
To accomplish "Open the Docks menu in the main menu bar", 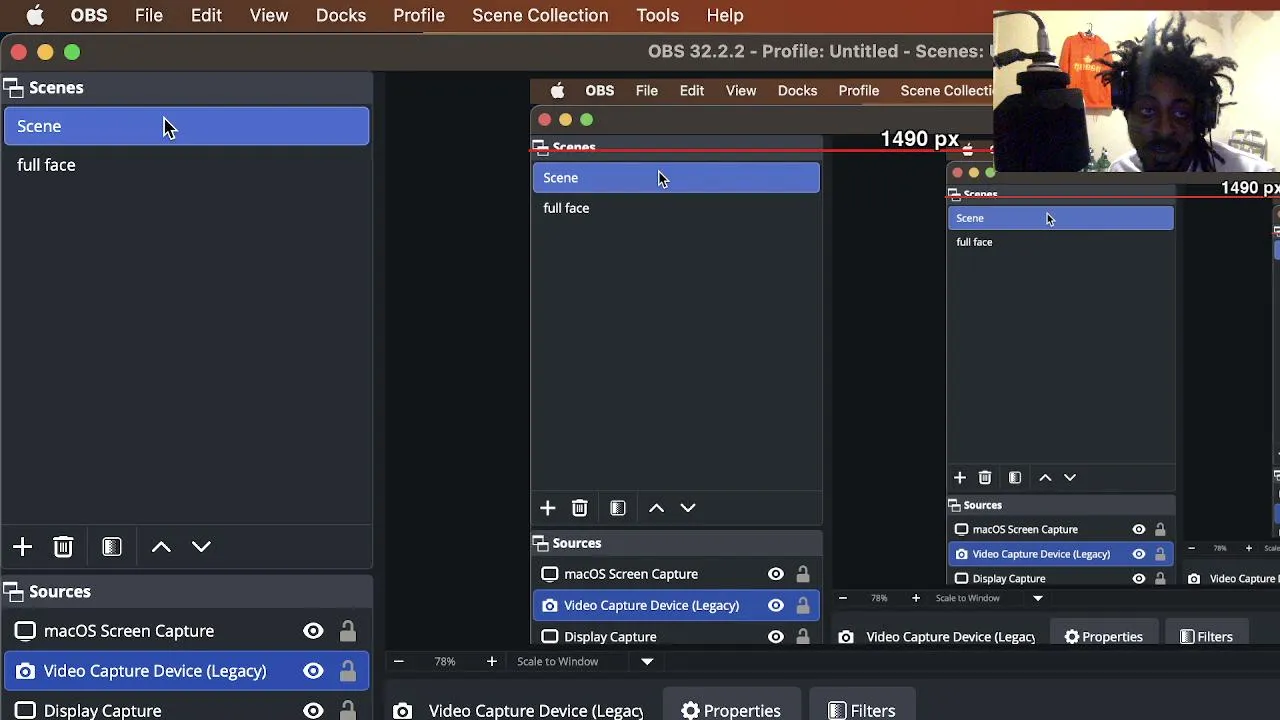I will pyautogui.click(x=341, y=15).
